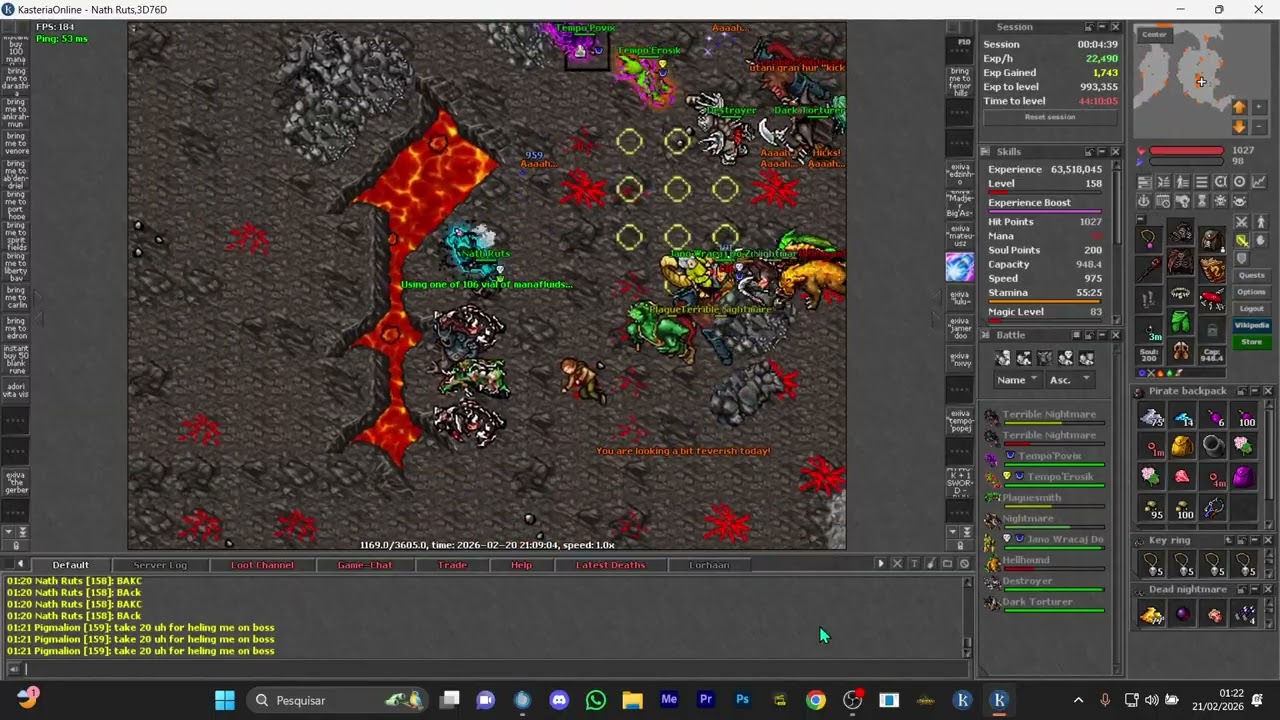1280x720 pixels.
Task: Collapse the Dead nightmare panel
Action: [1255, 589]
